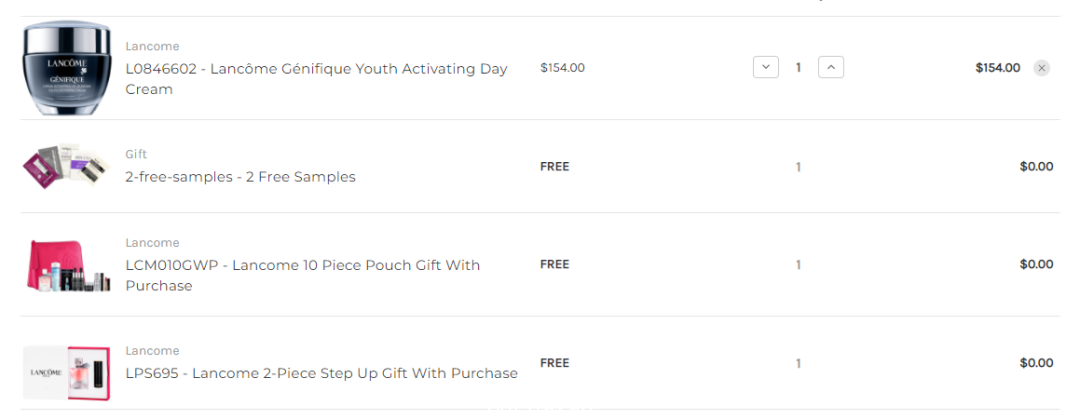Viewport: 1080px width, 419px height.
Task: Increase Génifique Day Cream quantity with up chevron
Action: tap(831, 68)
